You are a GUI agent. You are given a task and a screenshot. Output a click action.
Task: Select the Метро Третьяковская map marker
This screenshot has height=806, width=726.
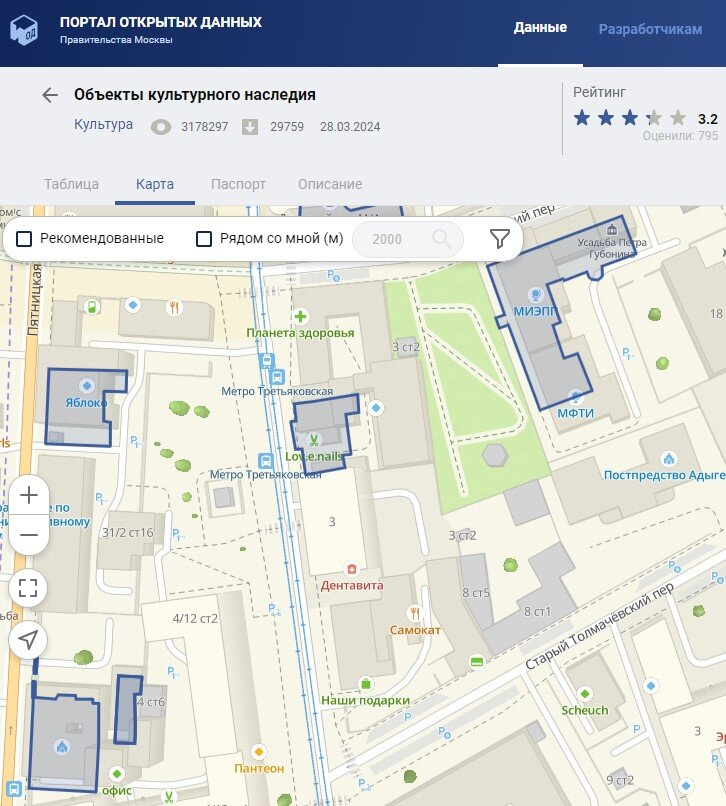pyautogui.click(x=267, y=362)
